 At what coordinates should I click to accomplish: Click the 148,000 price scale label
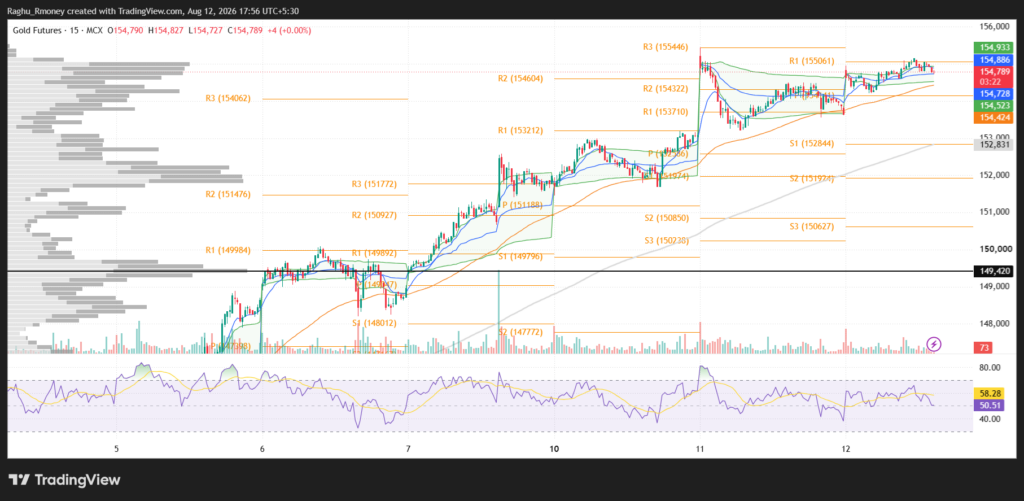pos(996,323)
